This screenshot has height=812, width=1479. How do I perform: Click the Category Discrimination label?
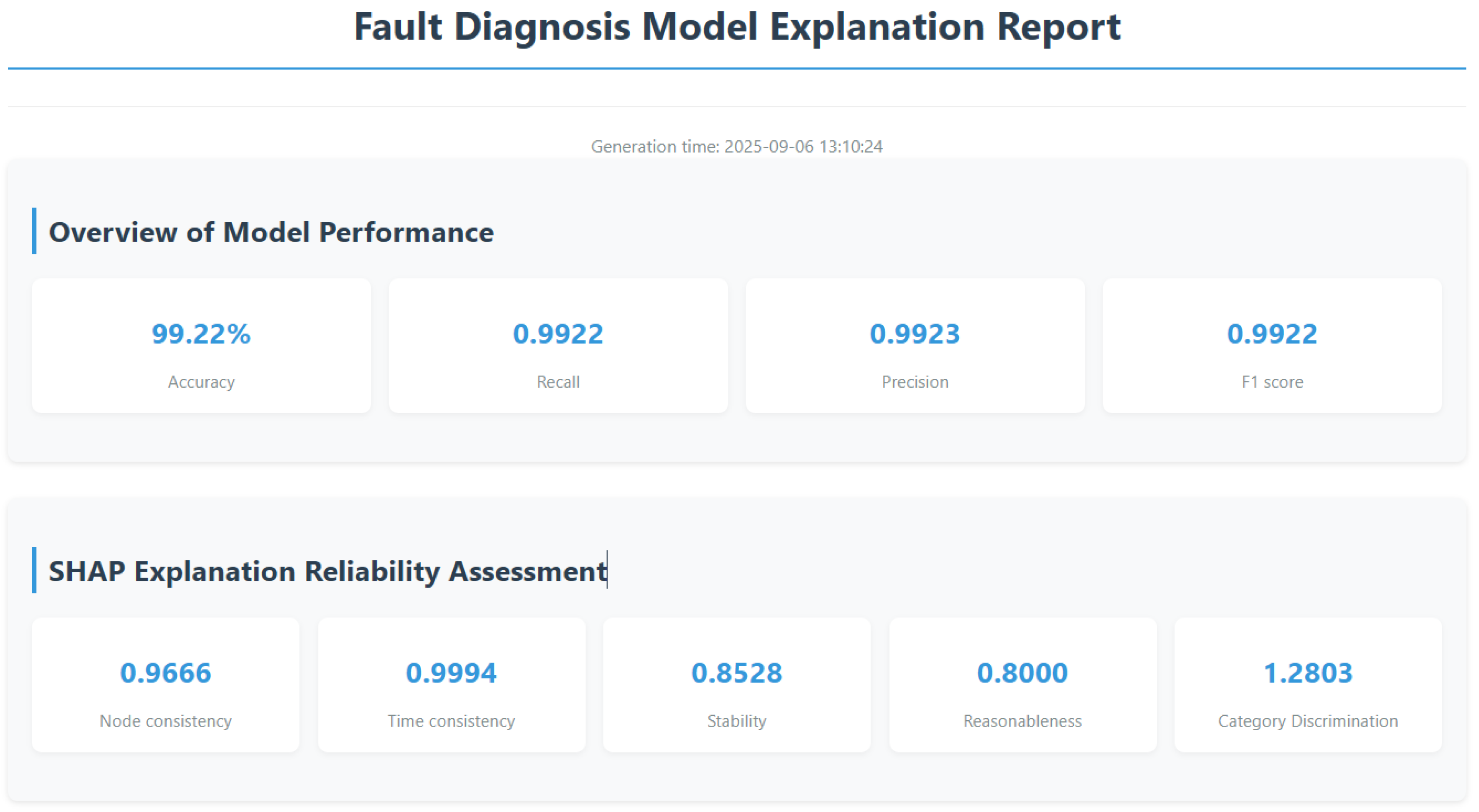point(1307,721)
